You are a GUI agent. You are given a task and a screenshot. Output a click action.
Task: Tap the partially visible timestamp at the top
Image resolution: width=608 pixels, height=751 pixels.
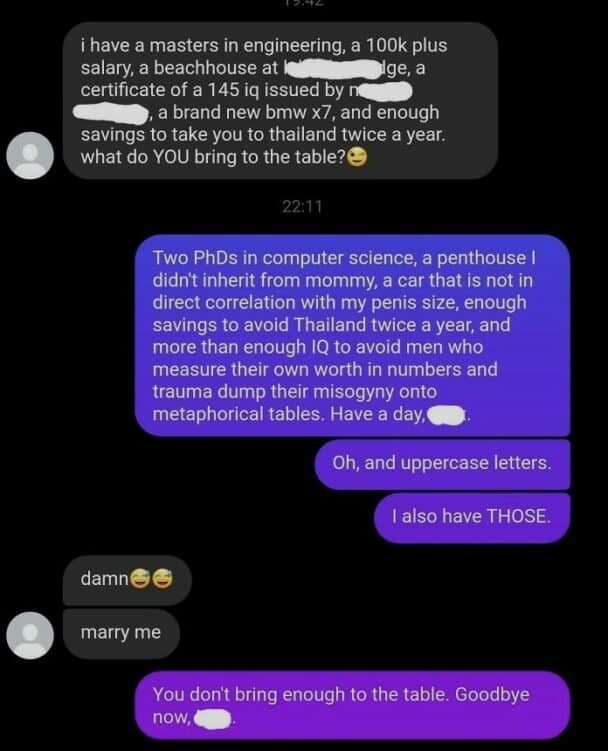coord(304,2)
